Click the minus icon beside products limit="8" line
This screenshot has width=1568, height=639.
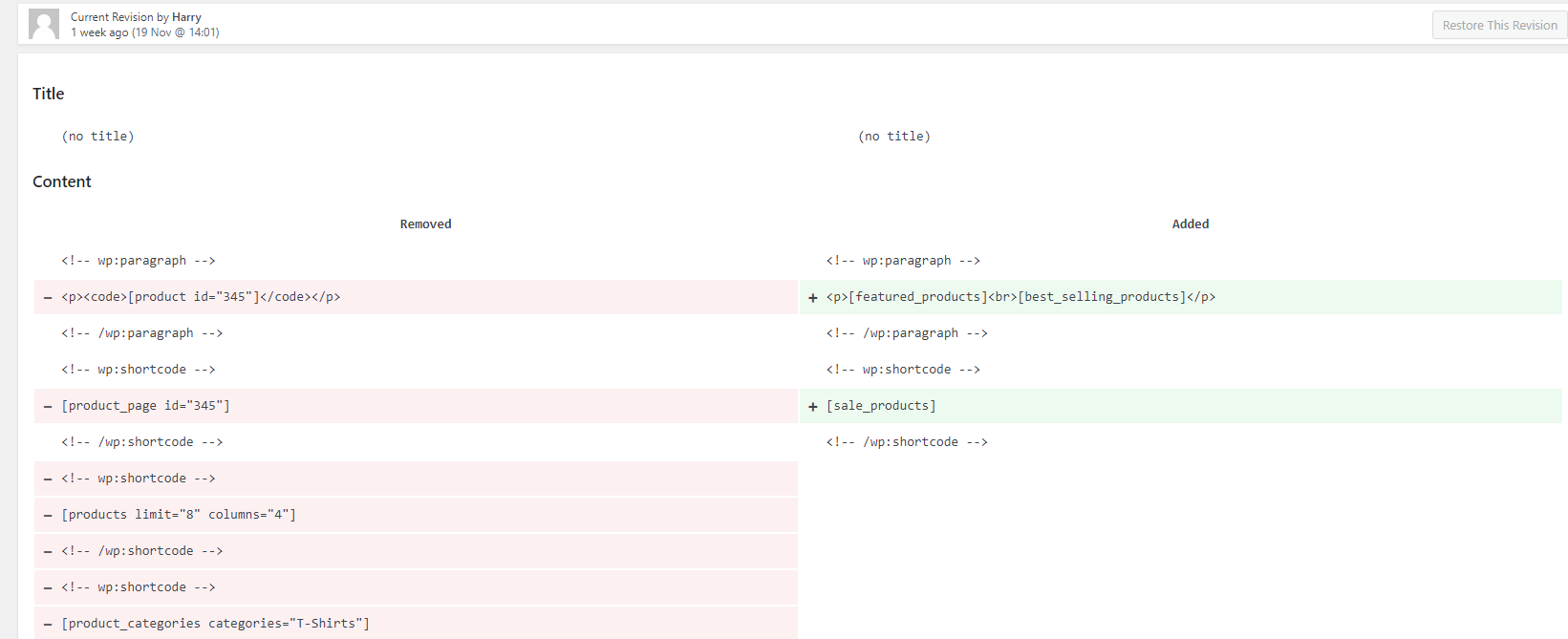(x=48, y=516)
